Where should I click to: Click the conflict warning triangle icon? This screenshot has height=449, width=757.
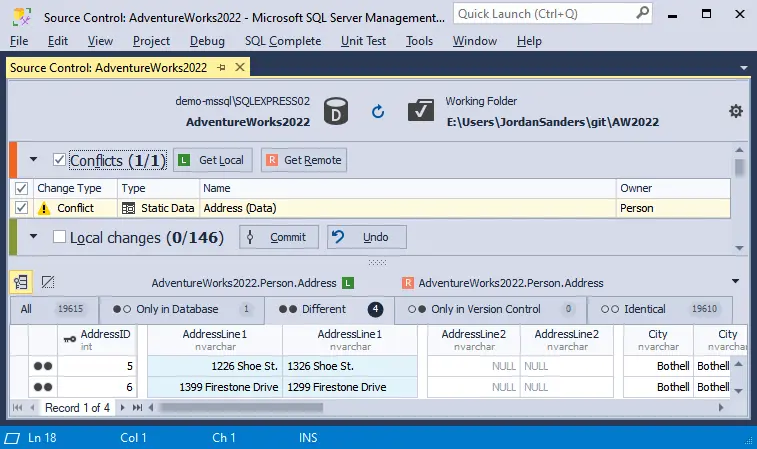click(x=44, y=209)
